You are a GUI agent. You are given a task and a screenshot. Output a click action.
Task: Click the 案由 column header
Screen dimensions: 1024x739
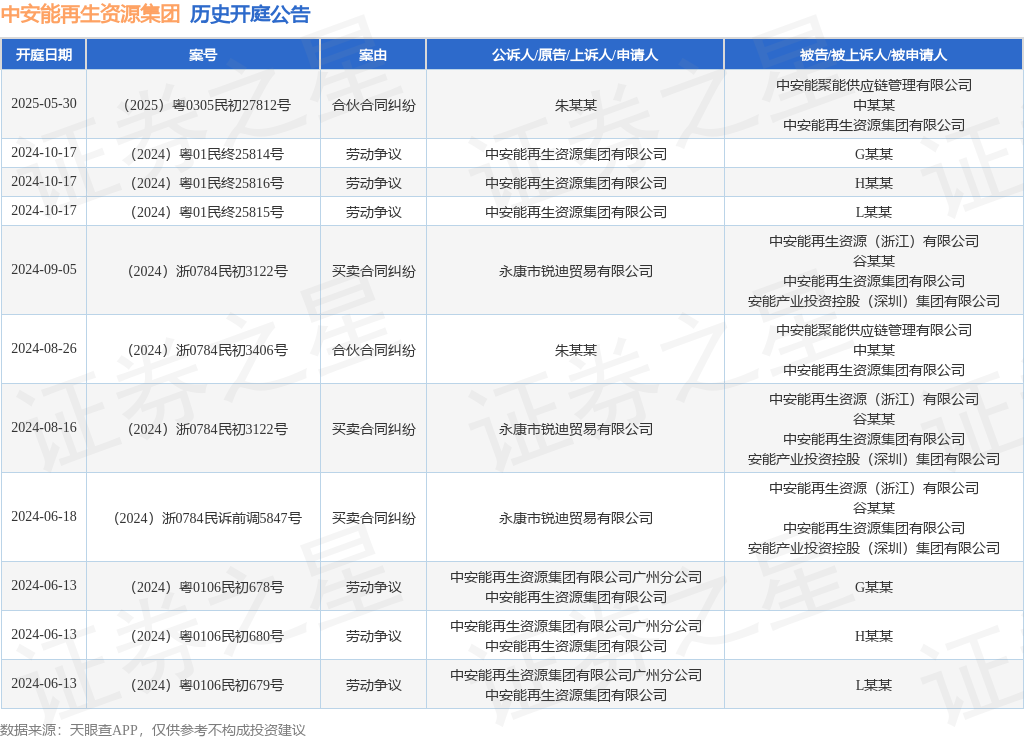coord(373,55)
